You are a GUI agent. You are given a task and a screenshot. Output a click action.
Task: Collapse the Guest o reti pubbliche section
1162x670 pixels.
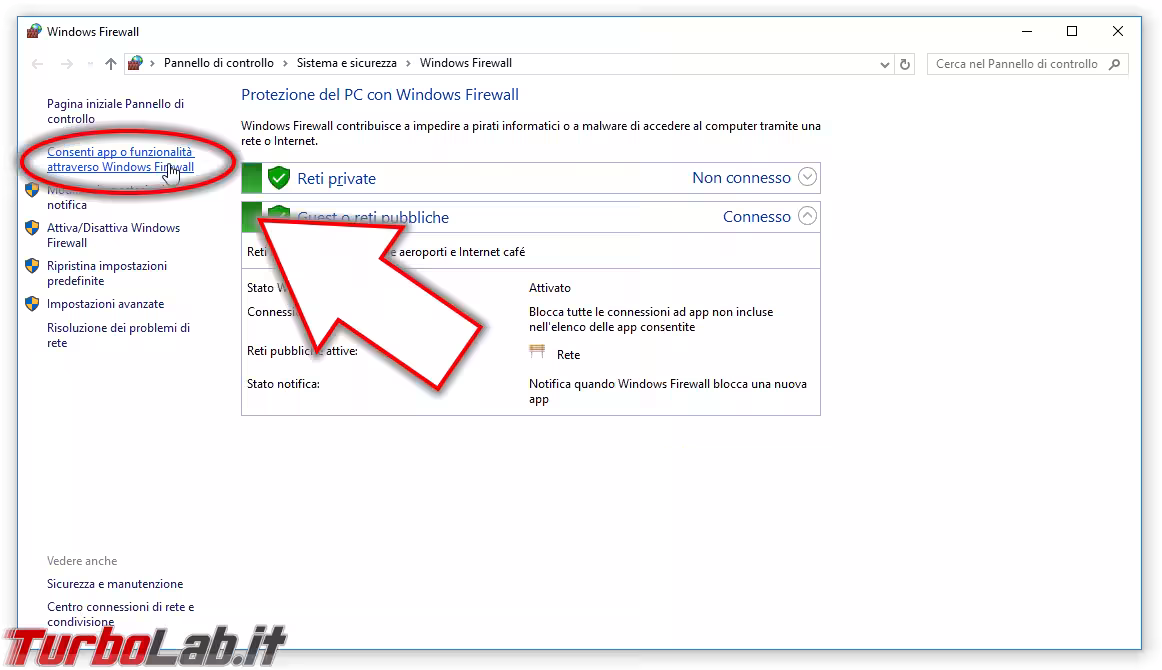[807, 216]
